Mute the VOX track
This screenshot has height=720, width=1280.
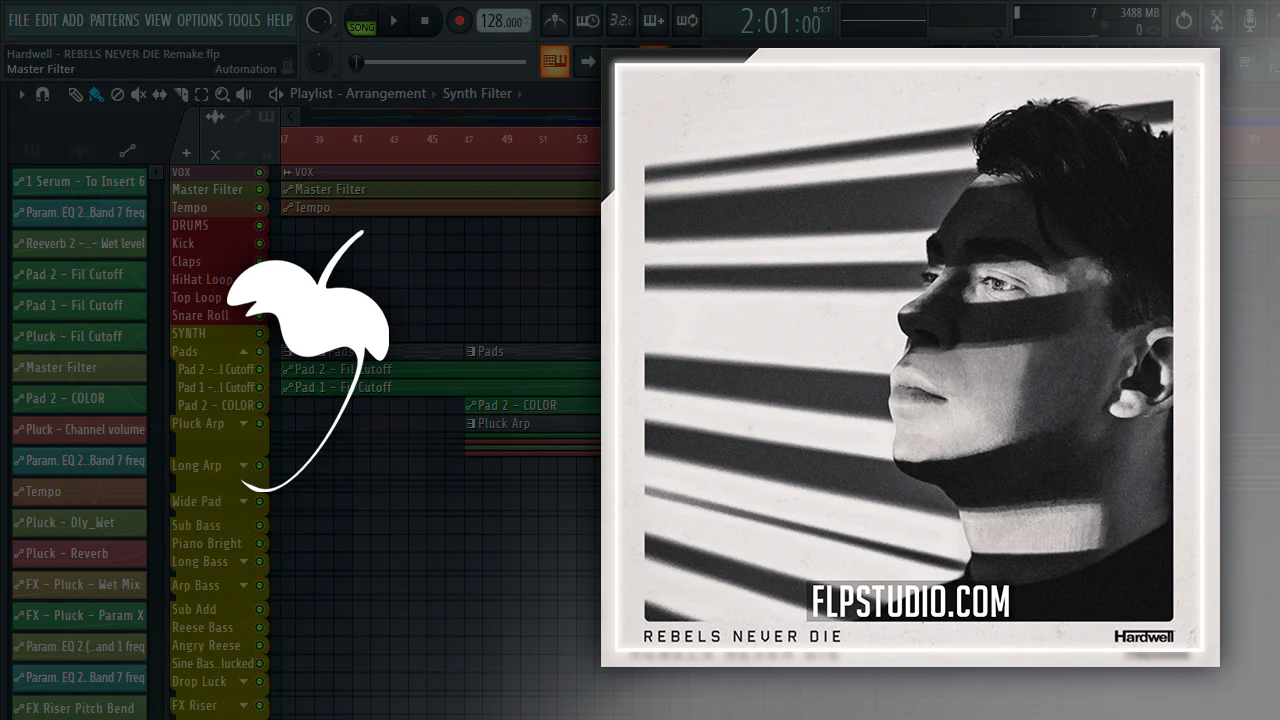click(x=260, y=173)
